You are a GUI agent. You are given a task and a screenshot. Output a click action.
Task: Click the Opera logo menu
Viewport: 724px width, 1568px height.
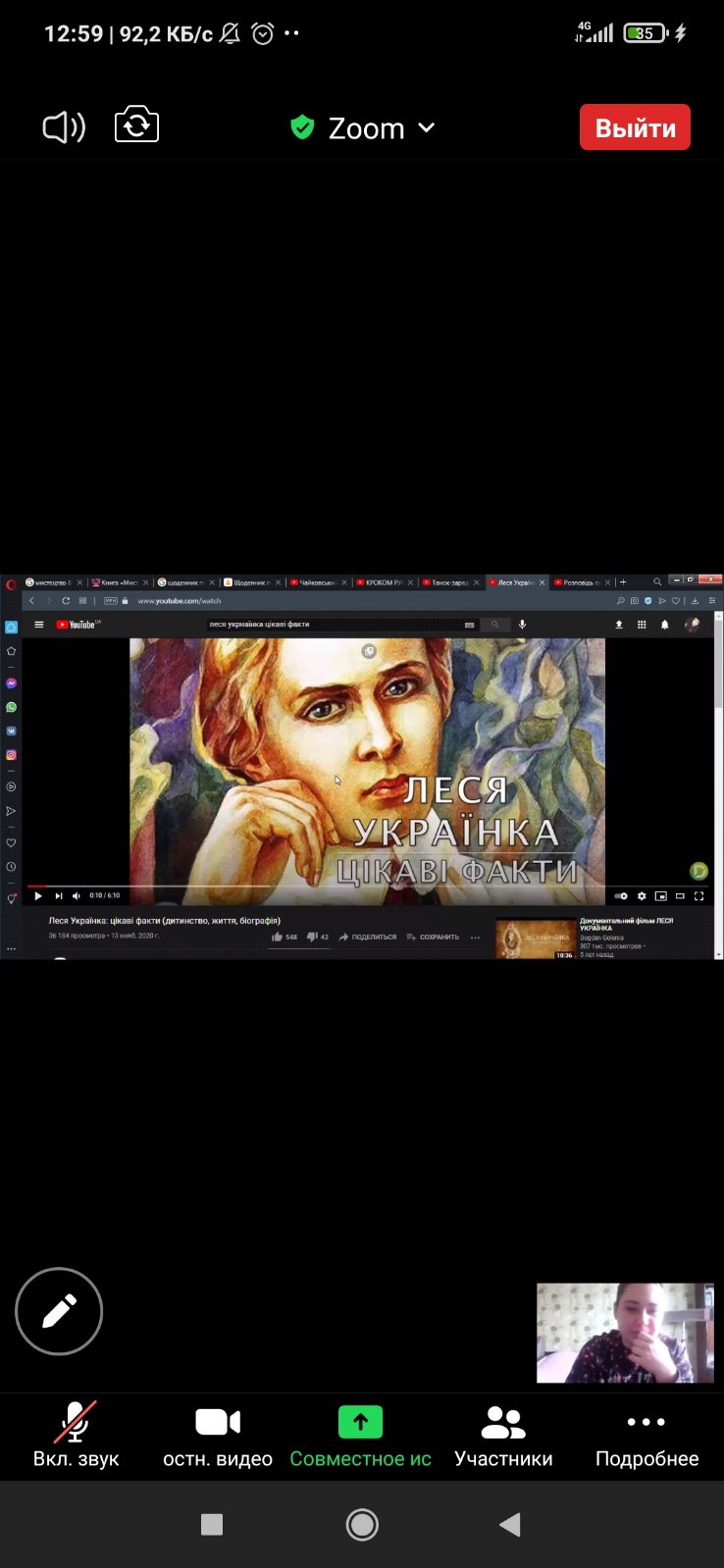11,584
